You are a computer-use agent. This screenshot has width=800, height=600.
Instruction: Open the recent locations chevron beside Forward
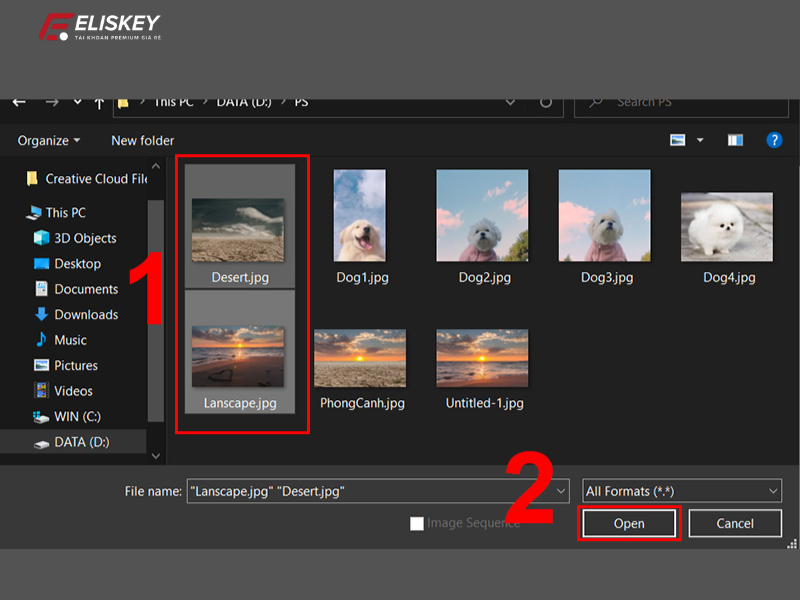[x=76, y=101]
